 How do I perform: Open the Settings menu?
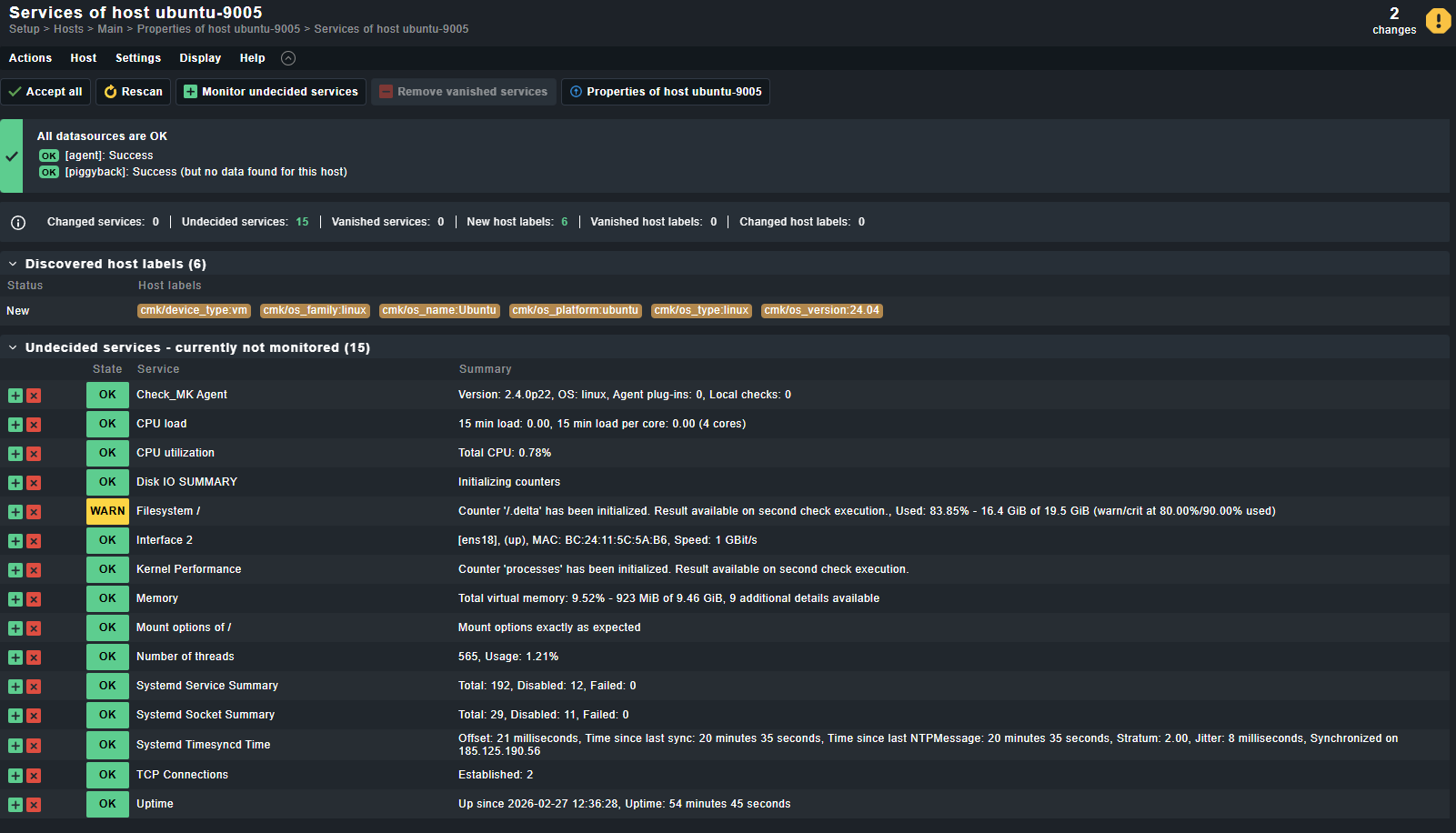tap(138, 58)
